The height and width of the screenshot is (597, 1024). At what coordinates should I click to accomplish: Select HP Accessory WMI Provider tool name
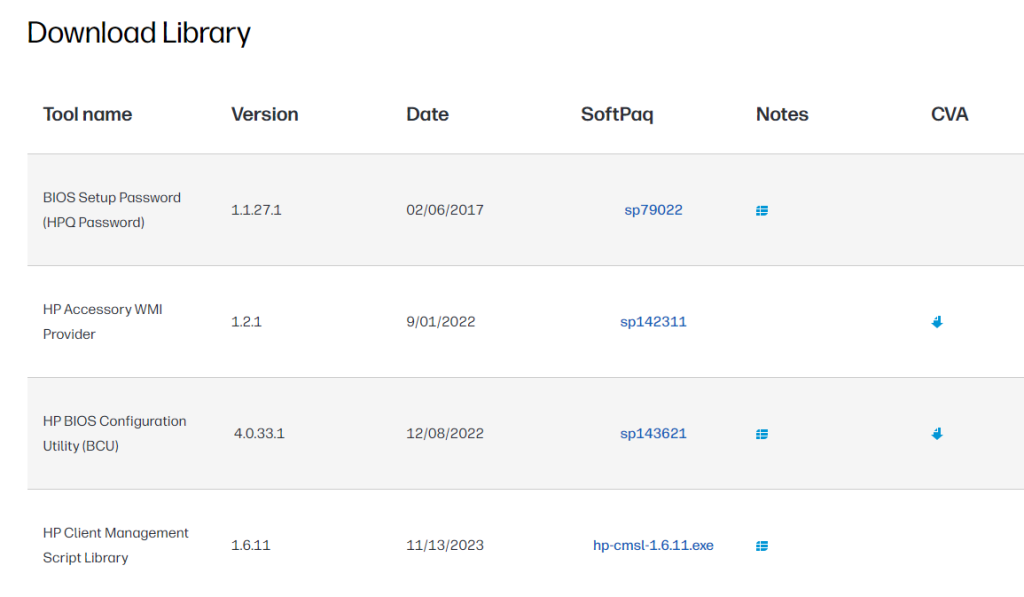tap(103, 321)
